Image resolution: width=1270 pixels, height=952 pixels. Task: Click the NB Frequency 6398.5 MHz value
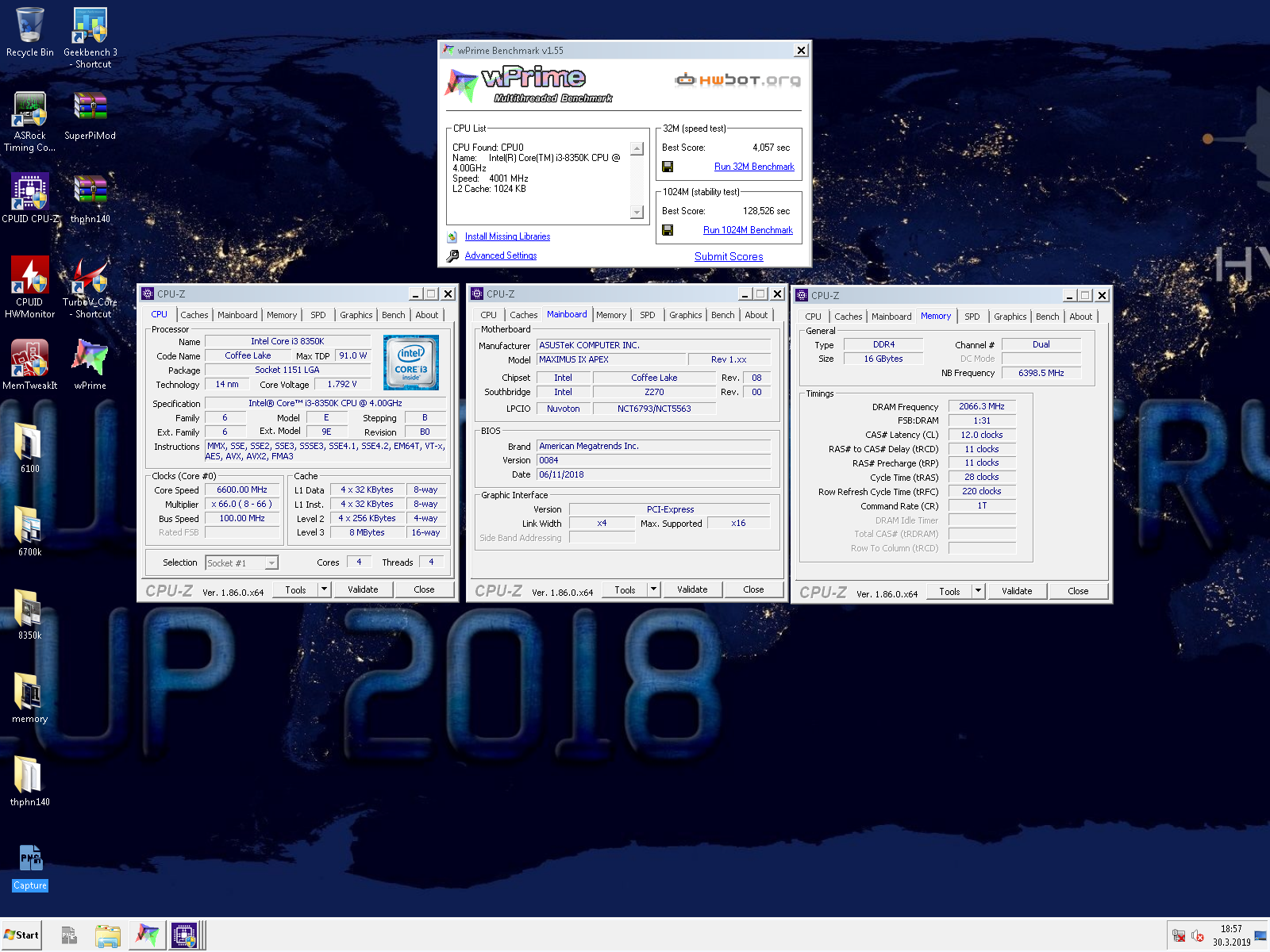tap(1041, 373)
